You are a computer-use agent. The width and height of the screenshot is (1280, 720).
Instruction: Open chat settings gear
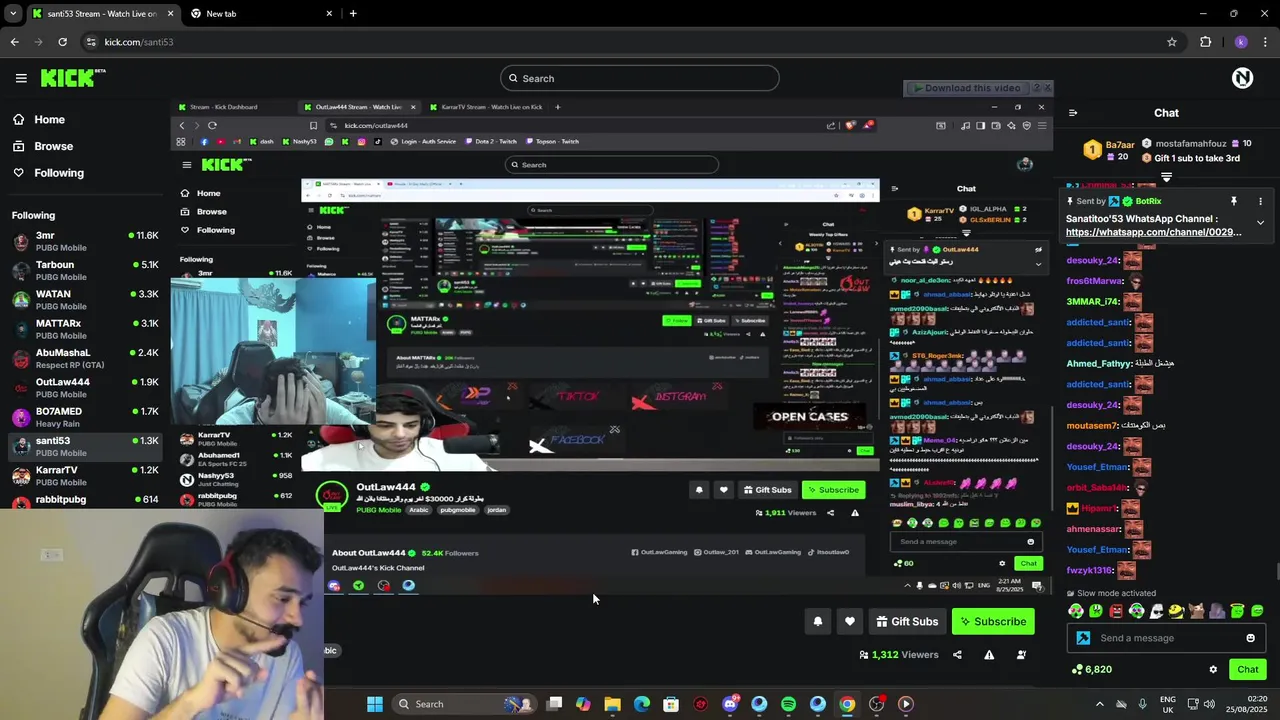[x=1213, y=669]
